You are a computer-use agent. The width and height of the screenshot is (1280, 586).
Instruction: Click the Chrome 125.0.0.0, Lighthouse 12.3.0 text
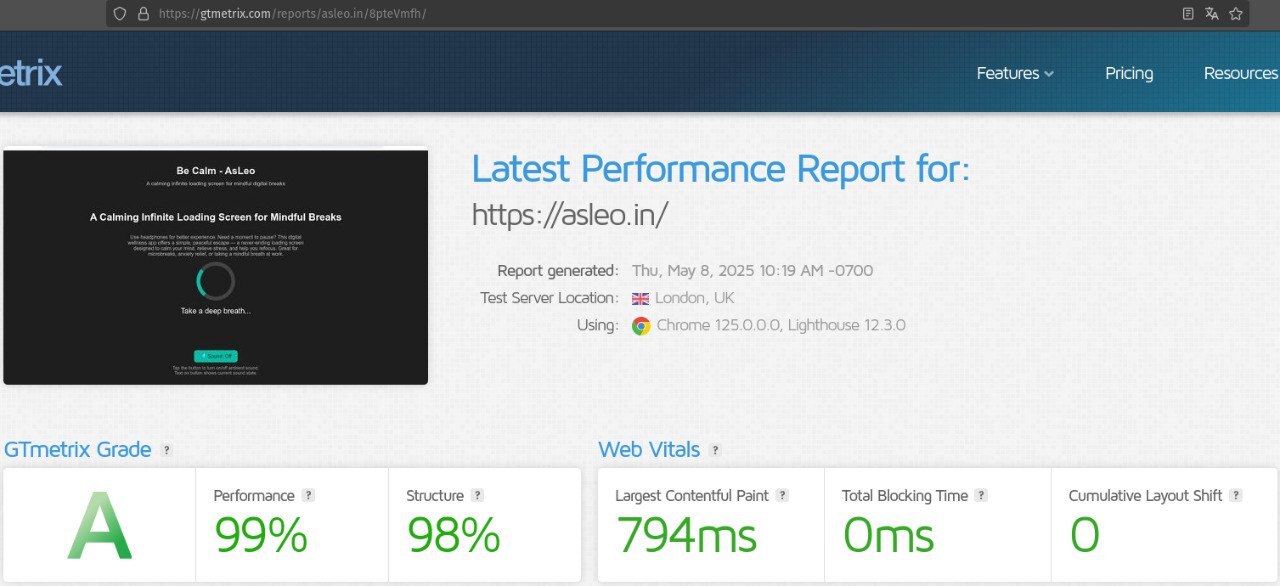(x=781, y=326)
